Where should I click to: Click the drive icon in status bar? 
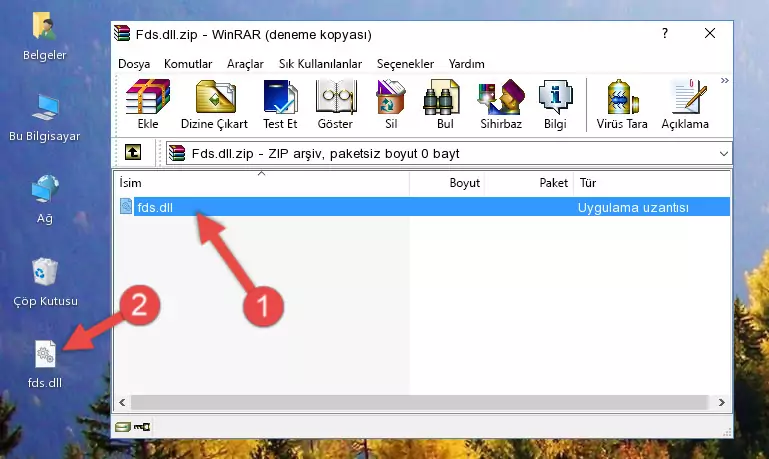[123, 427]
